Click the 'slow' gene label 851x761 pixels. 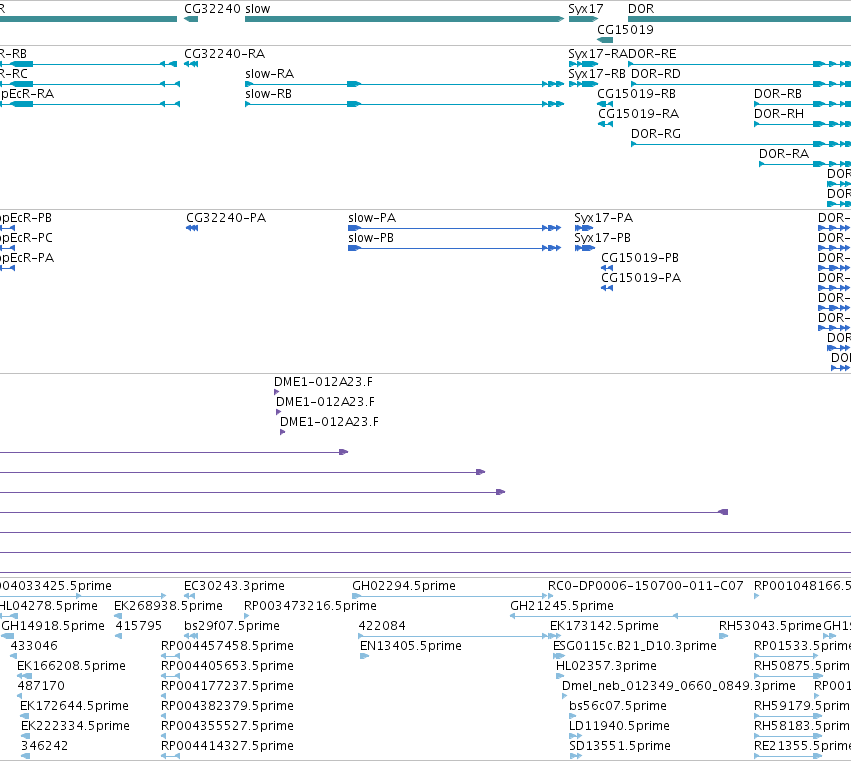257,9
